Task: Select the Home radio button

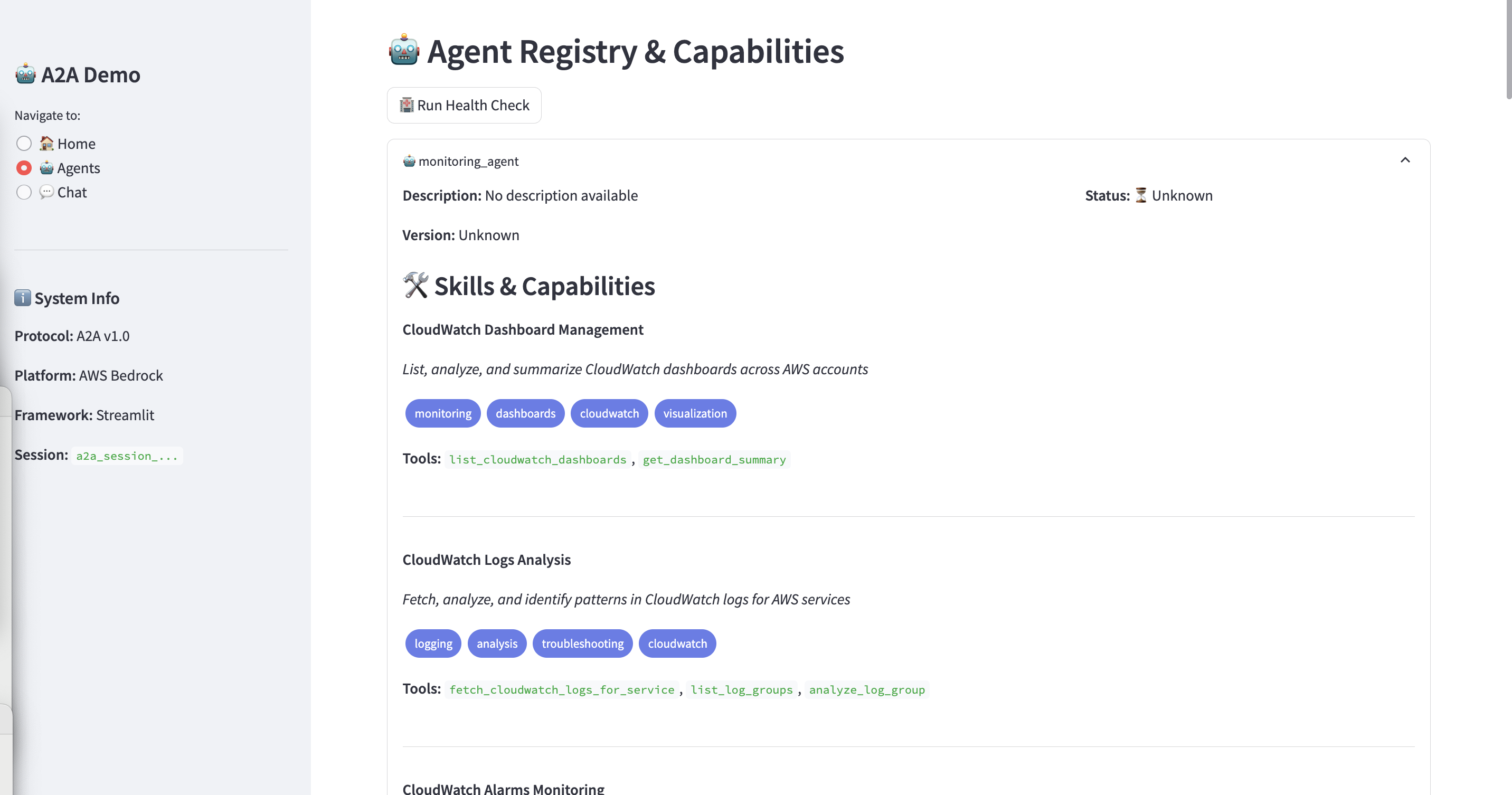Action: point(24,143)
